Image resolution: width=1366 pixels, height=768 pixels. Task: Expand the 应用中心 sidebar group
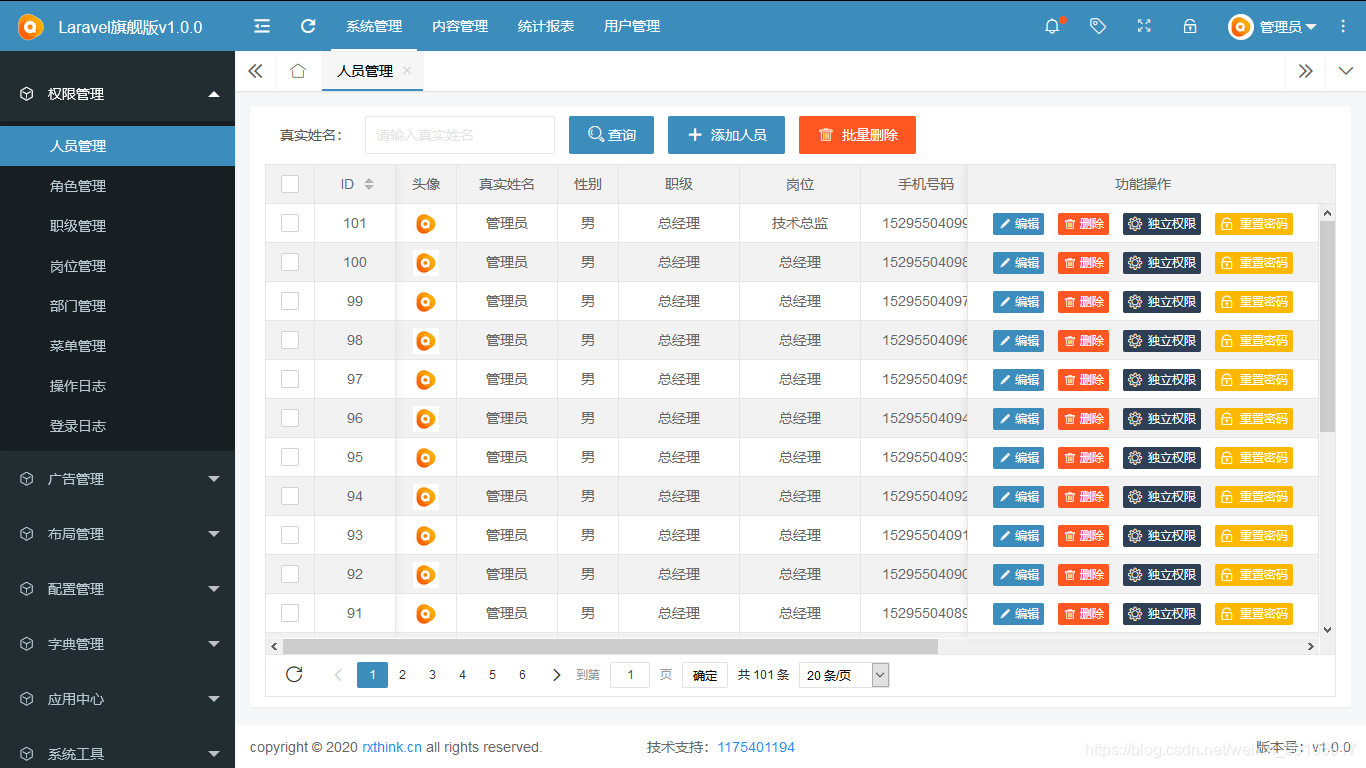click(x=117, y=699)
